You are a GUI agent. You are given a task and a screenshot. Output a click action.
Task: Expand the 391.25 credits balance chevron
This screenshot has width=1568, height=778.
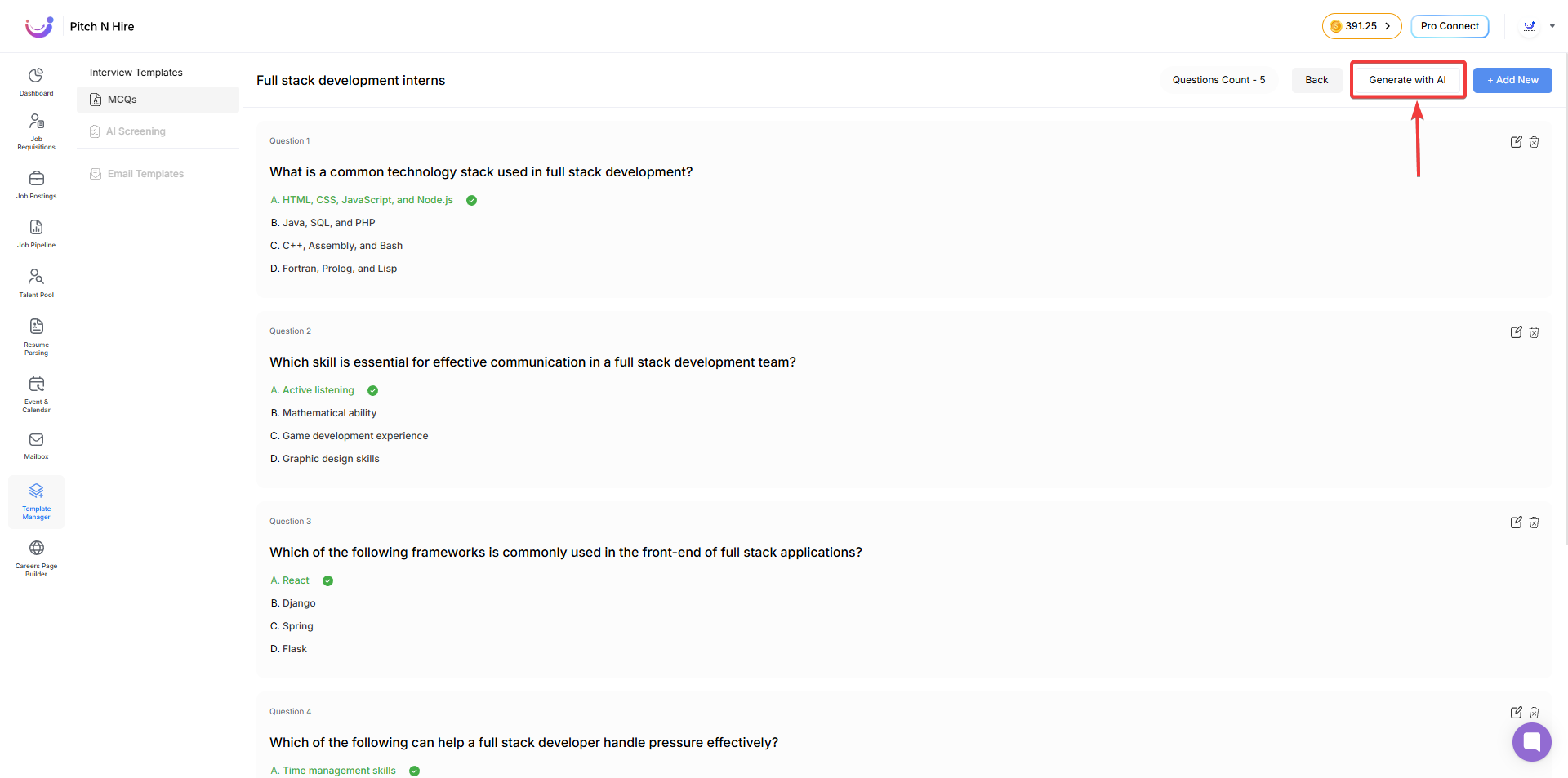(x=1388, y=26)
